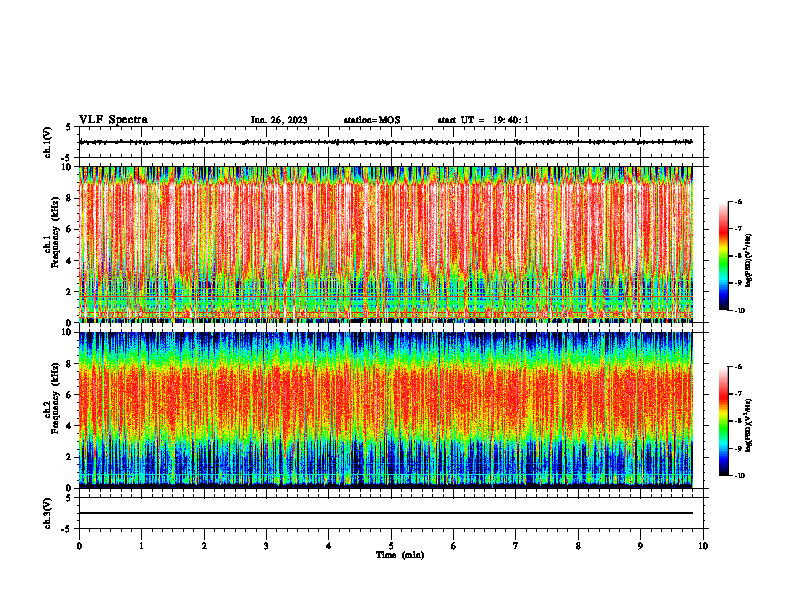The width and height of the screenshot is (792, 612).
Task: Click the "station=MOS" header label
Action: coord(372,120)
